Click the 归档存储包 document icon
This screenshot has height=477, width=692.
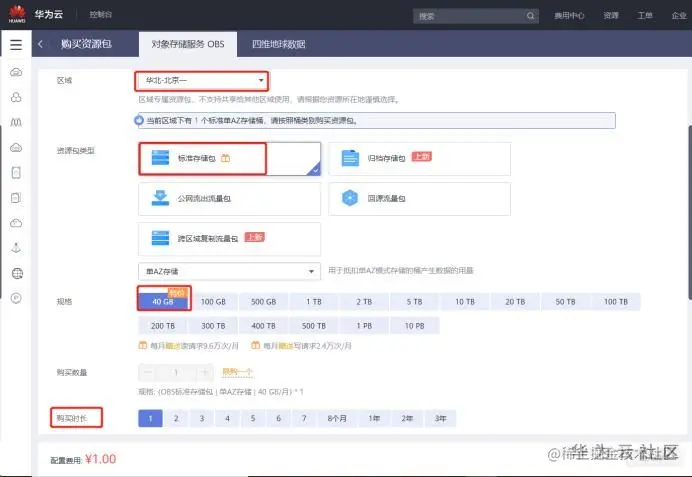pos(350,158)
